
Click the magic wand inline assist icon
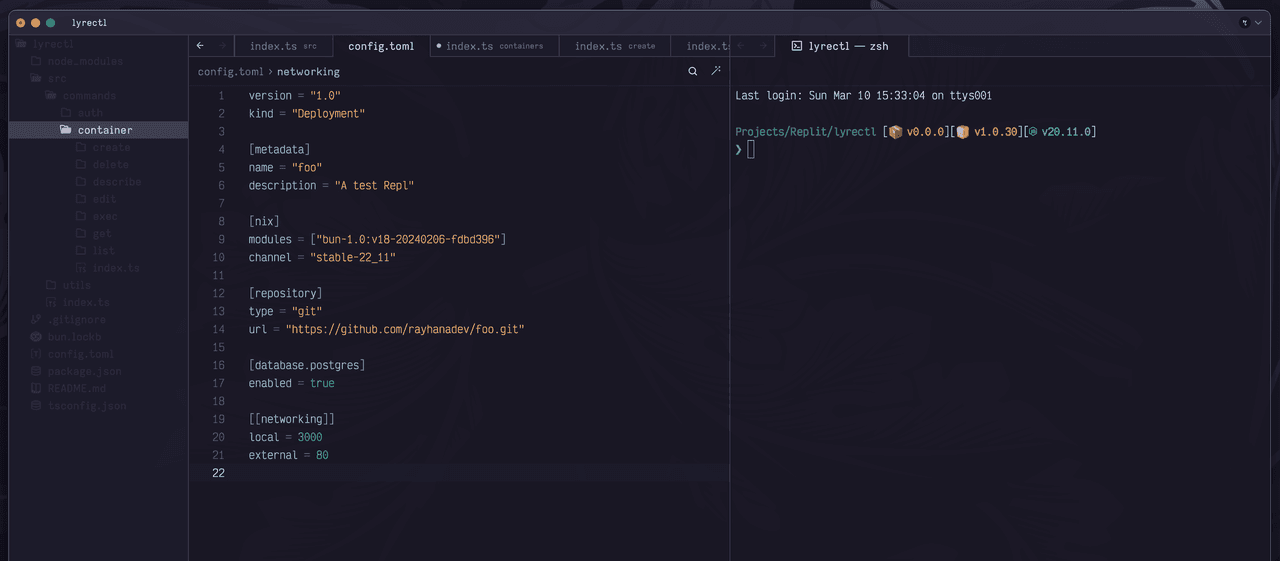tap(716, 72)
